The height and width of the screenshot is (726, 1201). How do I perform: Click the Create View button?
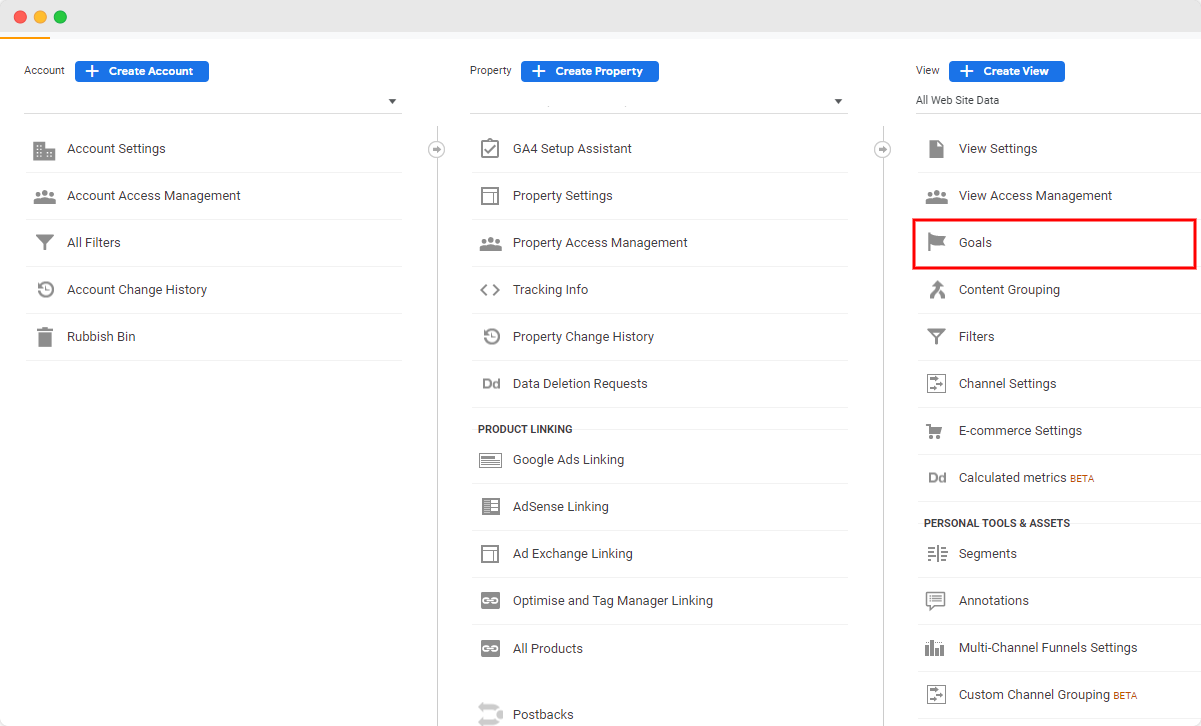click(x=1006, y=70)
